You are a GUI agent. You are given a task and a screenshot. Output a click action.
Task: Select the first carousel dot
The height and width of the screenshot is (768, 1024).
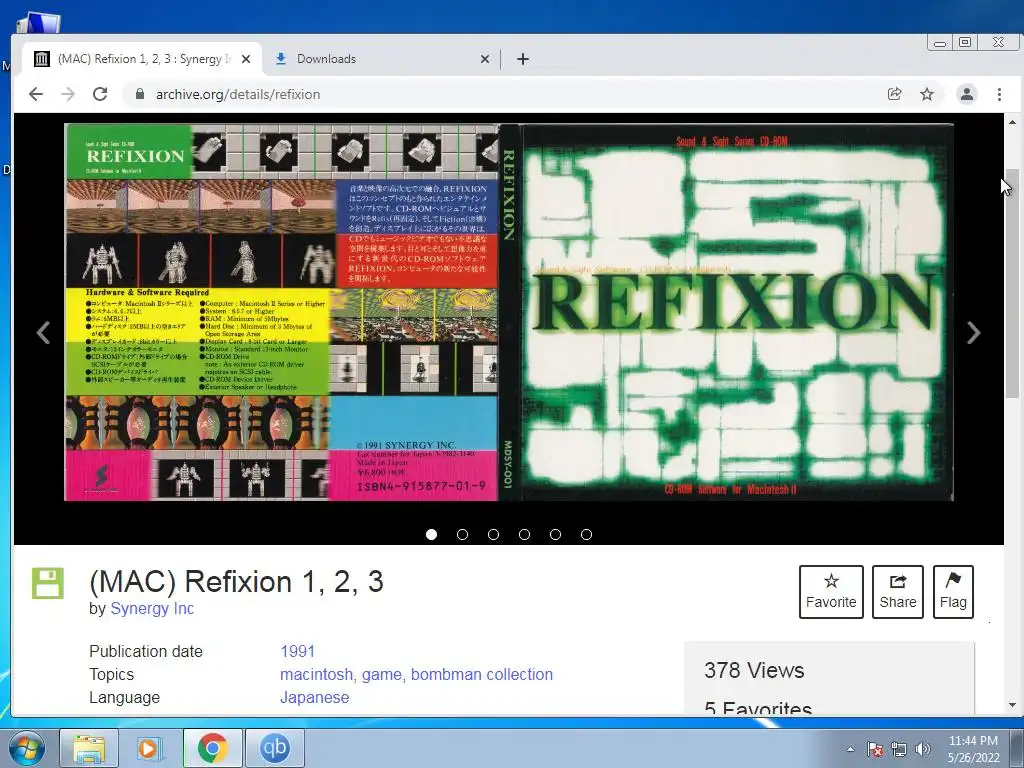(x=431, y=534)
